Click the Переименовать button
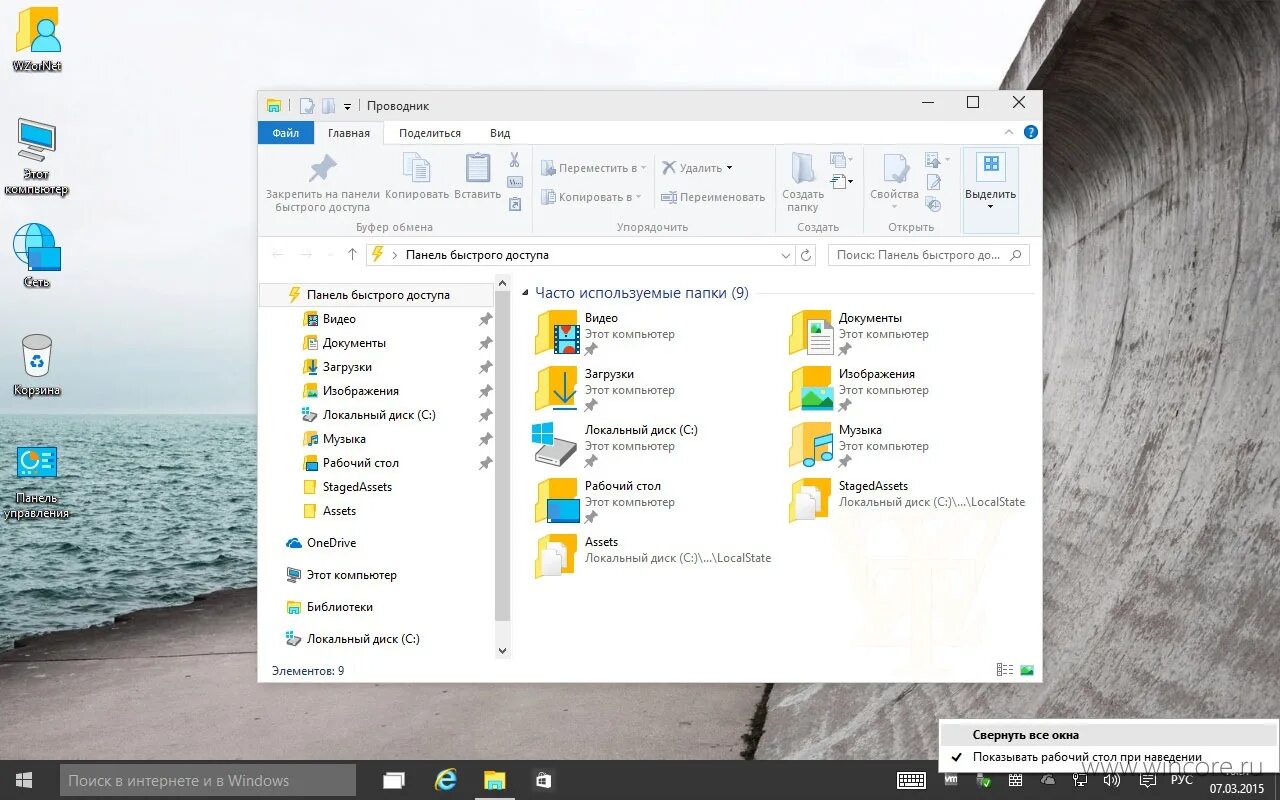This screenshot has height=800, width=1280. [x=713, y=197]
